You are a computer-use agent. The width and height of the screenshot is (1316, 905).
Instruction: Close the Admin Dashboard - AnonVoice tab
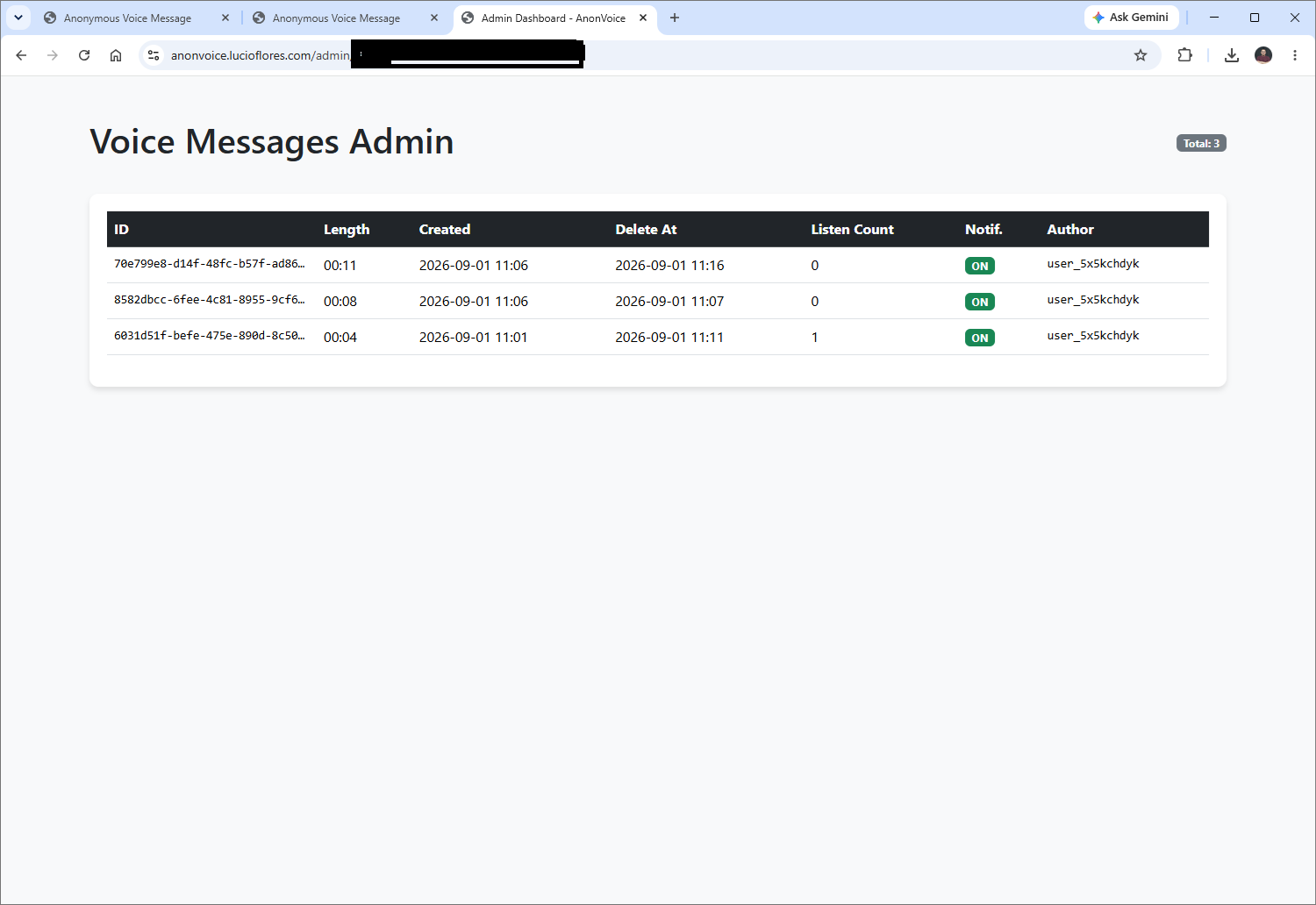click(643, 18)
